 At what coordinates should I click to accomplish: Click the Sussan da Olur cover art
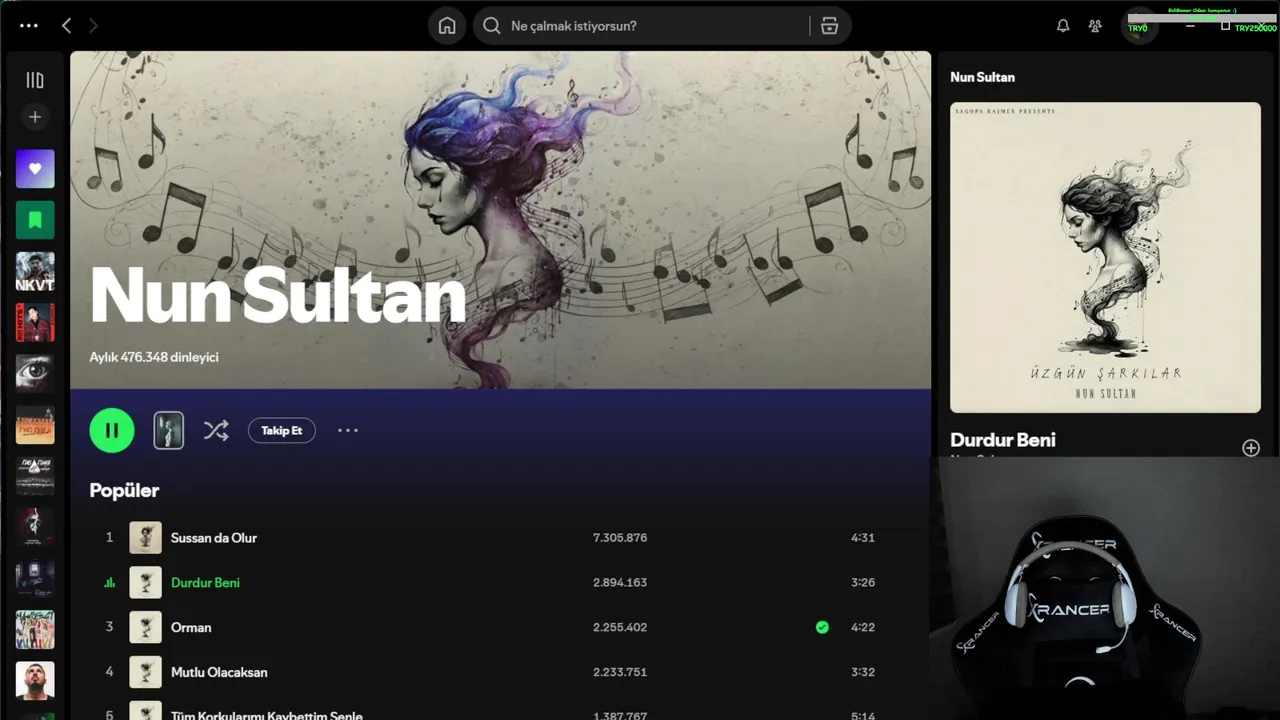coord(145,537)
